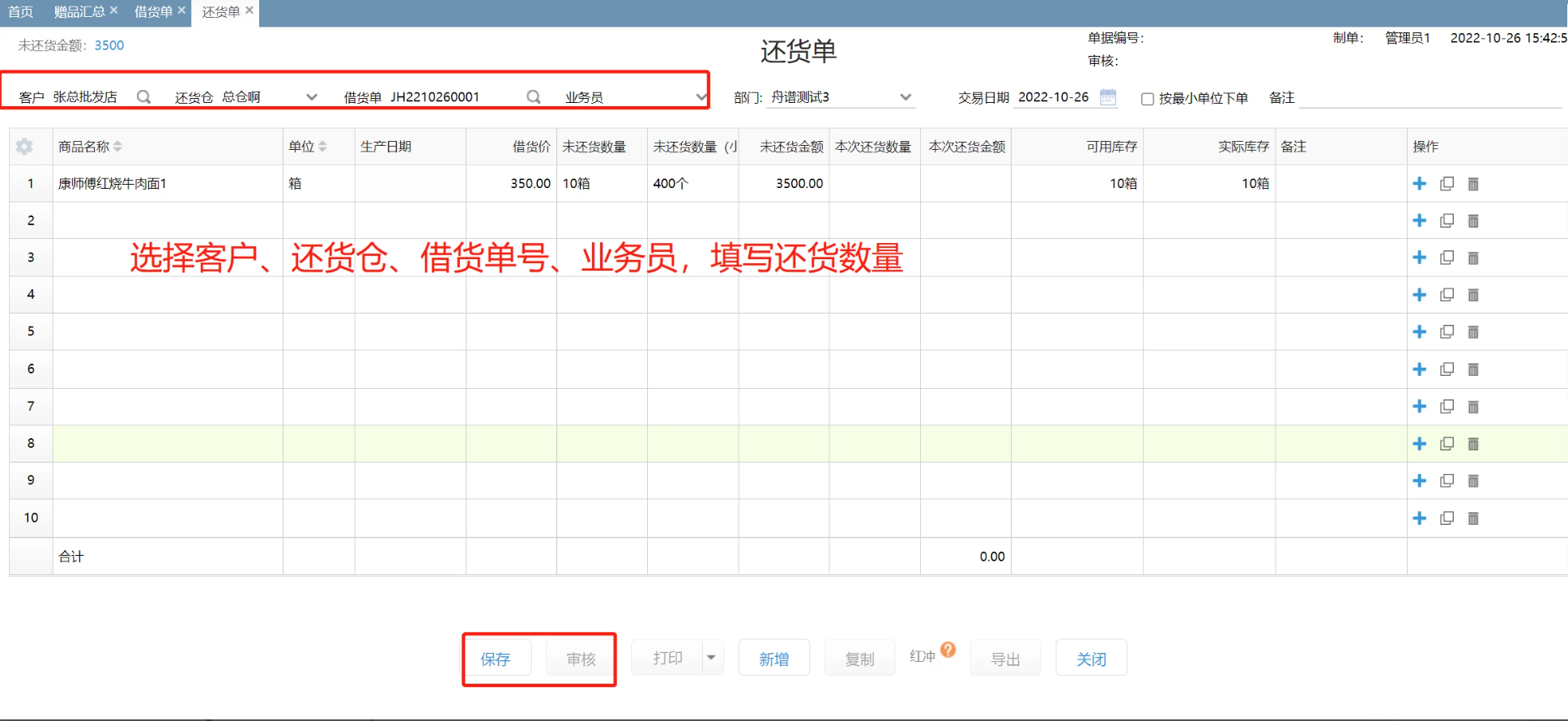This screenshot has width=1568, height=721.
Task: Click the 保存 button
Action: [496, 659]
